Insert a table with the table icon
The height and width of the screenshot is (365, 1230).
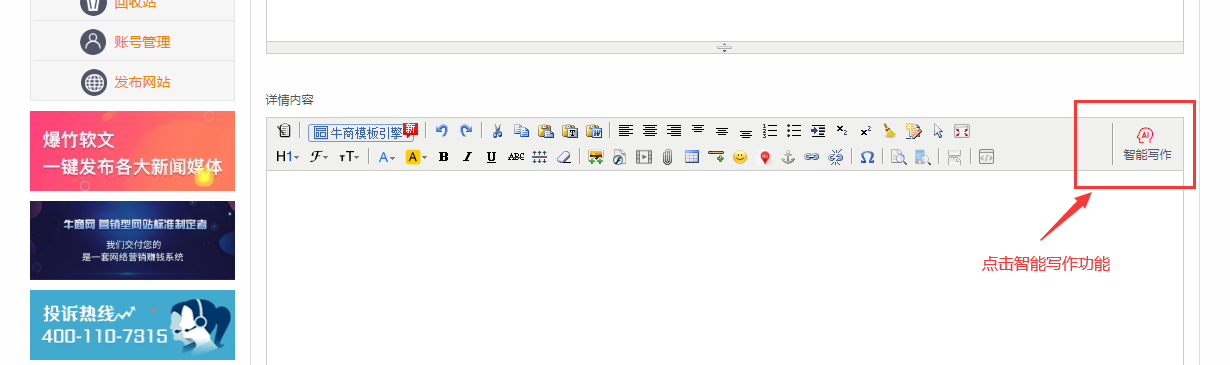[691, 157]
